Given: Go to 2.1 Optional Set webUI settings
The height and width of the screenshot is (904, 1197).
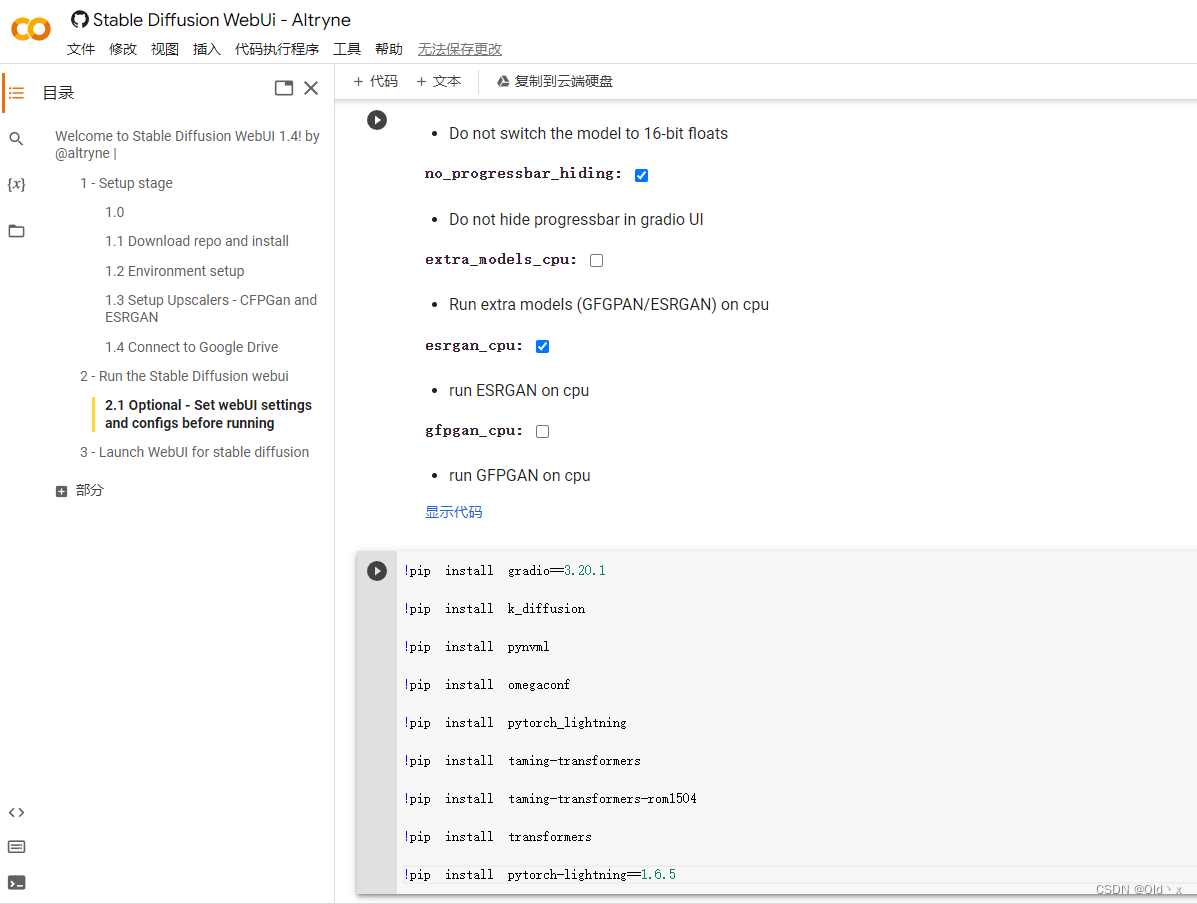Looking at the screenshot, I should point(208,414).
